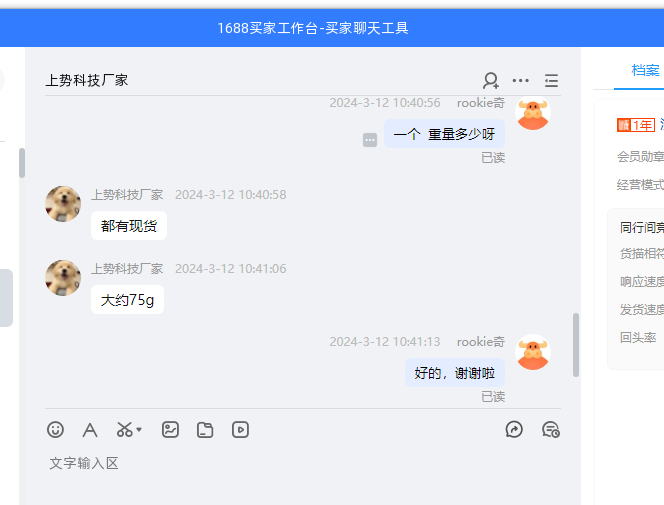664x505 pixels.
Task: Click the 已读 status under 一个 重量多少呀
Action: tap(493, 157)
